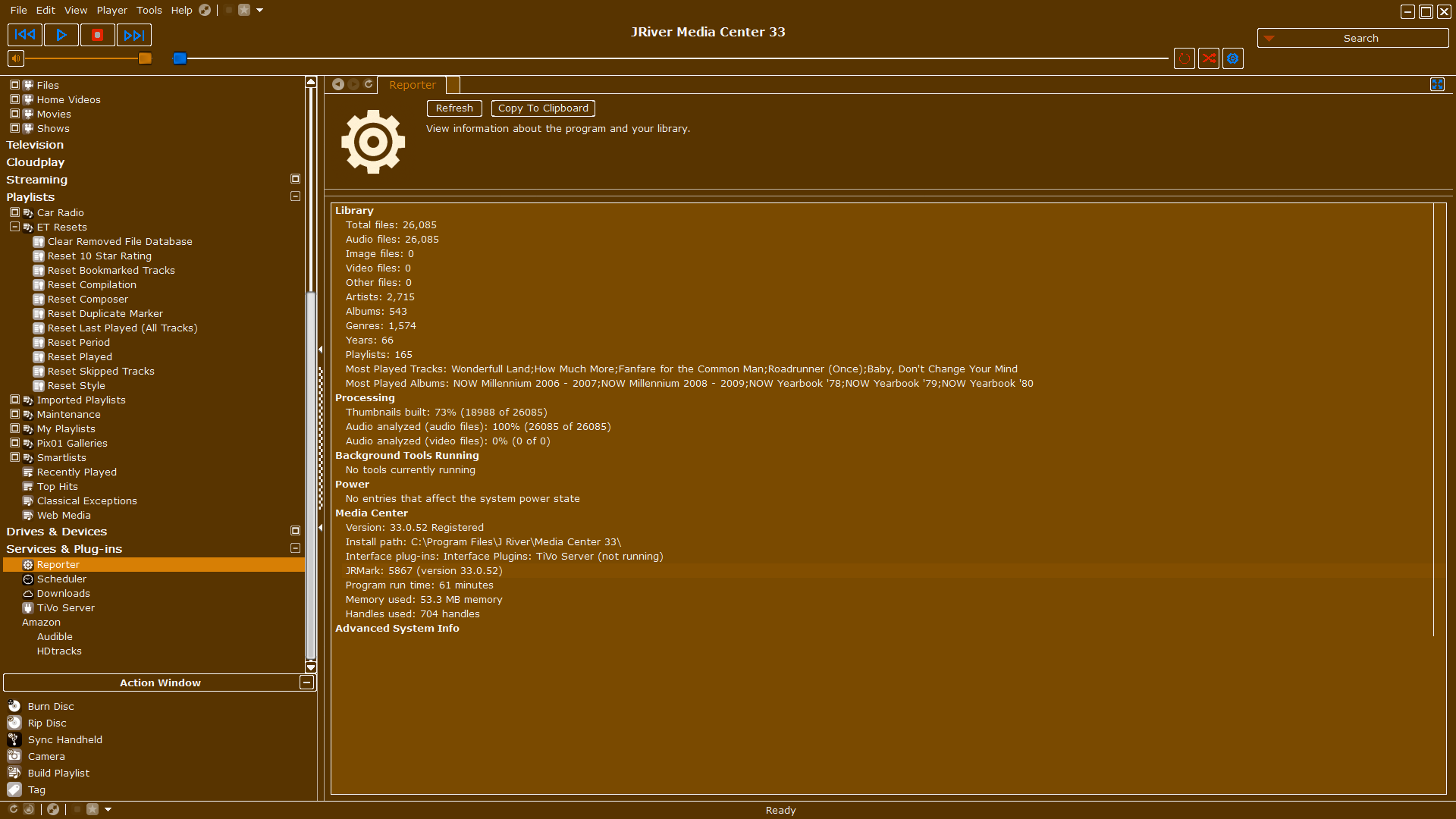
Task: Open the Tools menu
Action: [149, 10]
